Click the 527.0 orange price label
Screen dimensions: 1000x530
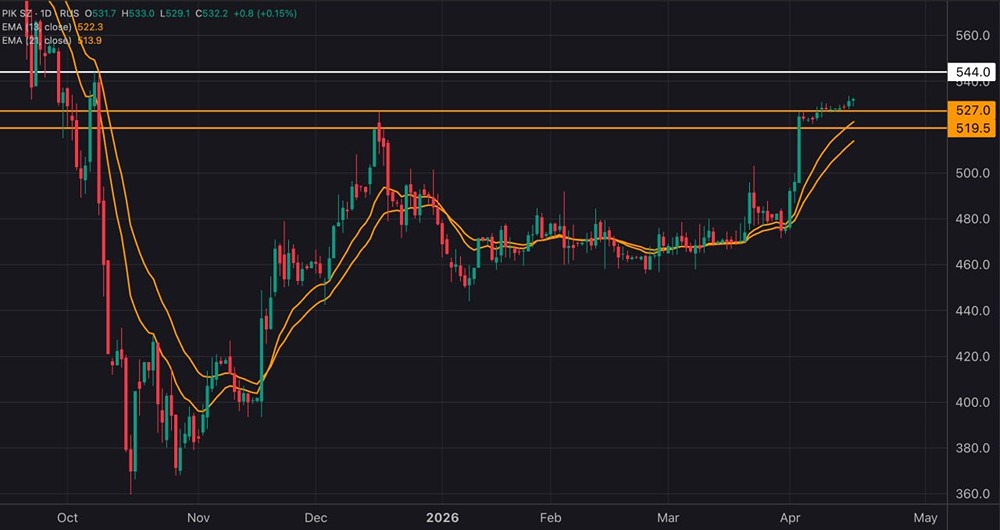point(973,110)
